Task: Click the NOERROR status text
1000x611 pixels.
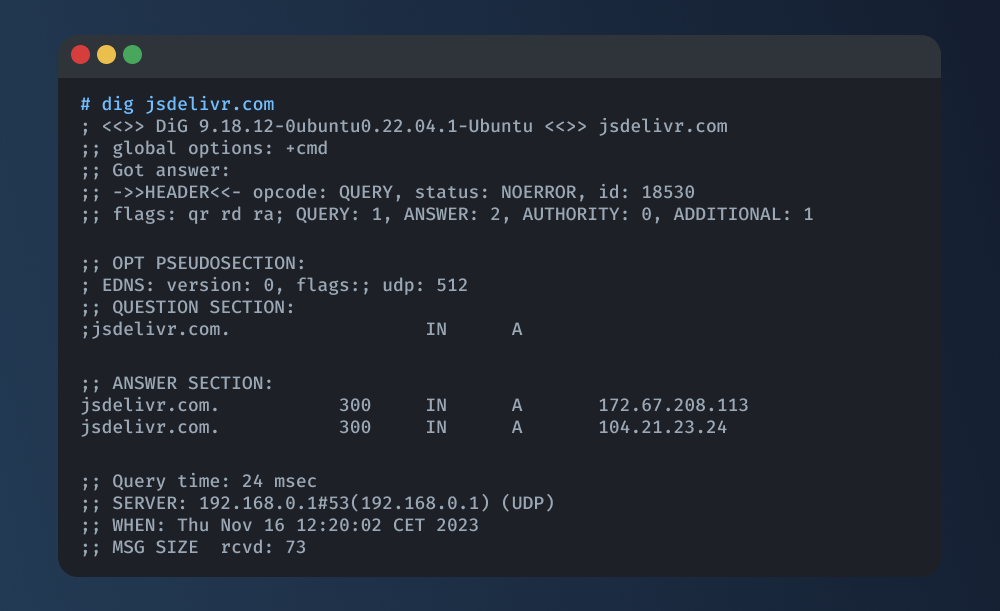Action: (538, 192)
